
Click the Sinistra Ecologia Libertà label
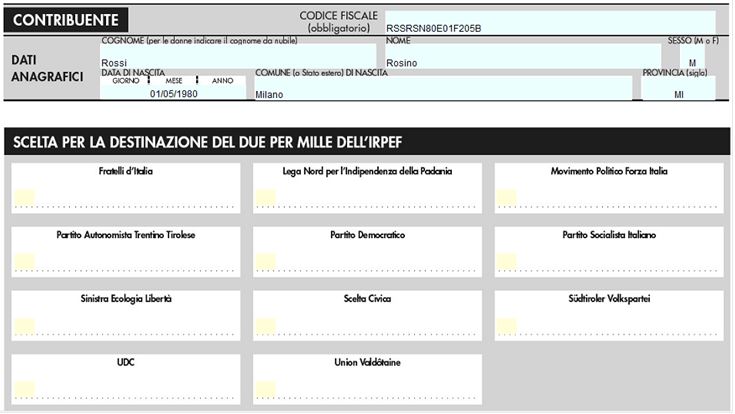(x=126, y=299)
